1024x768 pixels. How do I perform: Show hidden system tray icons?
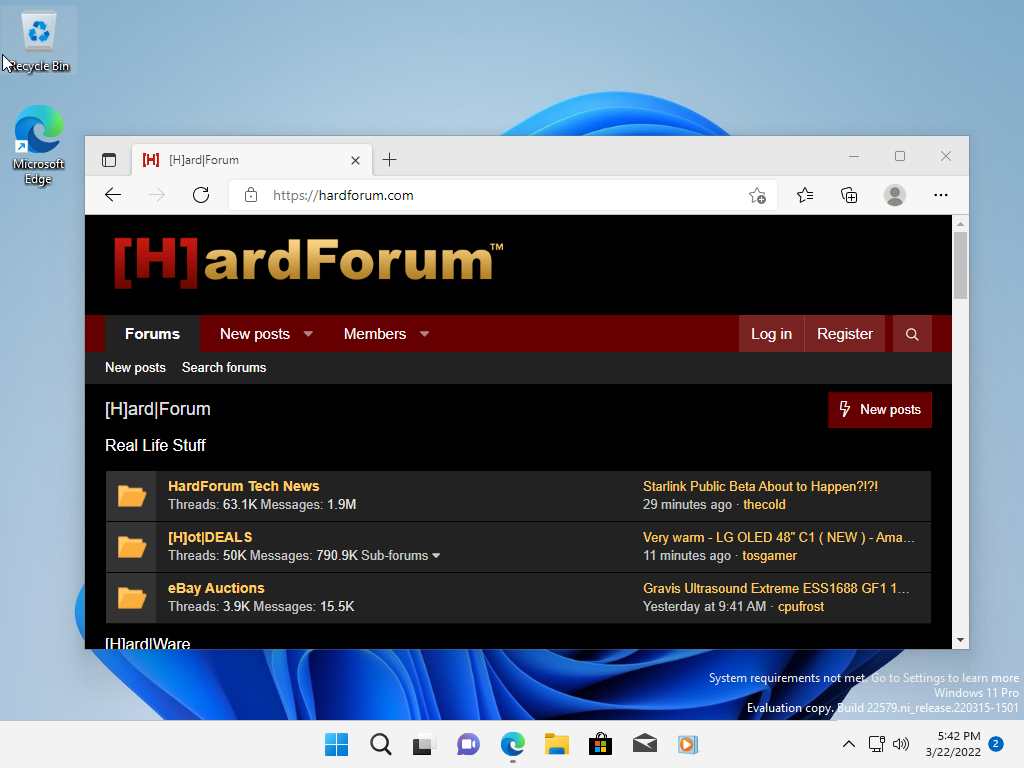click(848, 744)
